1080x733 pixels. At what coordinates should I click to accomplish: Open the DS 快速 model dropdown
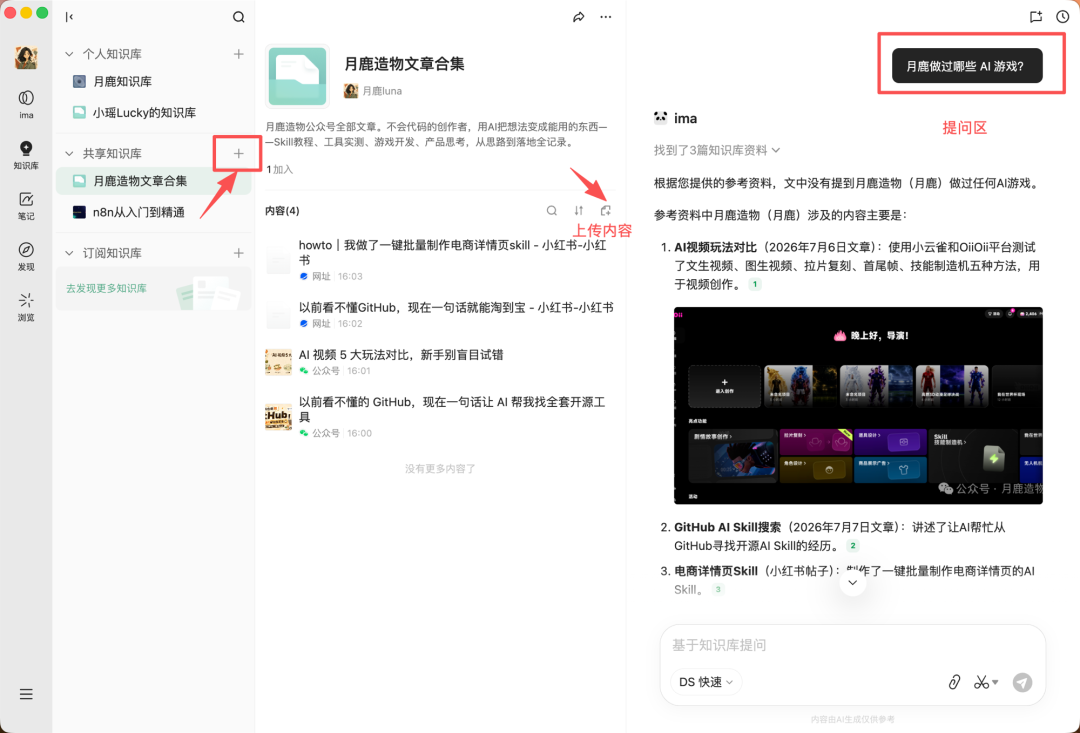pos(706,682)
